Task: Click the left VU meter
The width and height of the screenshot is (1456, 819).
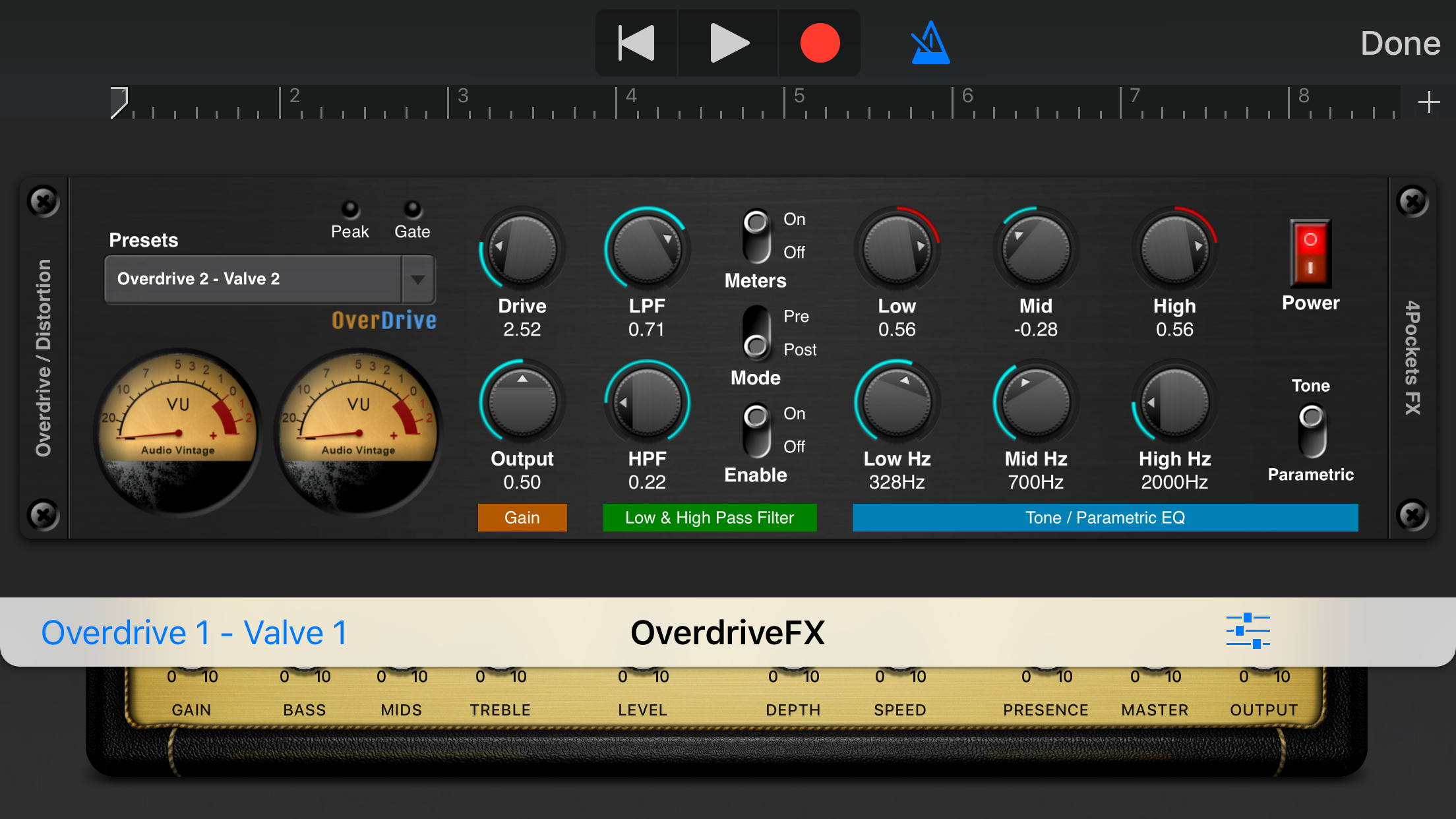Action: pyautogui.click(x=177, y=430)
